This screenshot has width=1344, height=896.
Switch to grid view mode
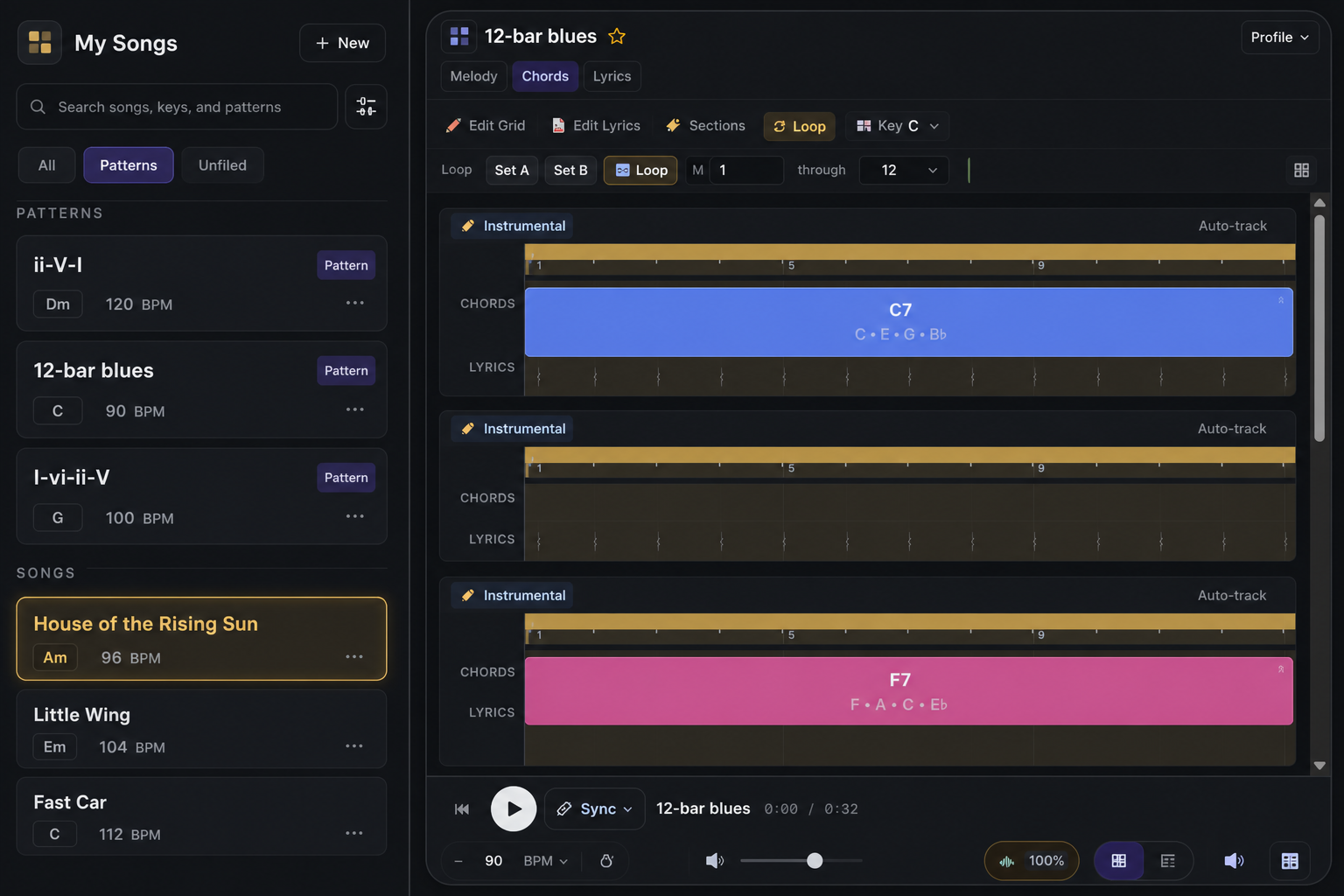coord(1118,861)
